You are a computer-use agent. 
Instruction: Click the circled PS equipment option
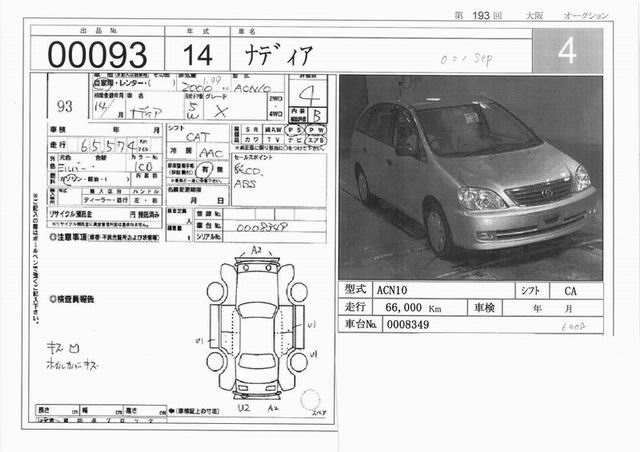tap(294, 130)
